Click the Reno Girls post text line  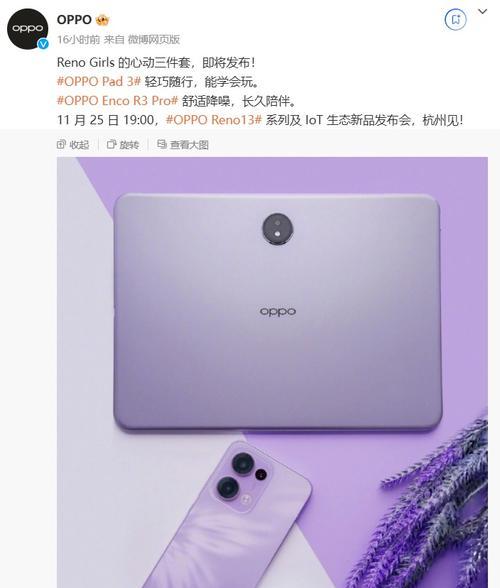coord(156,62)
